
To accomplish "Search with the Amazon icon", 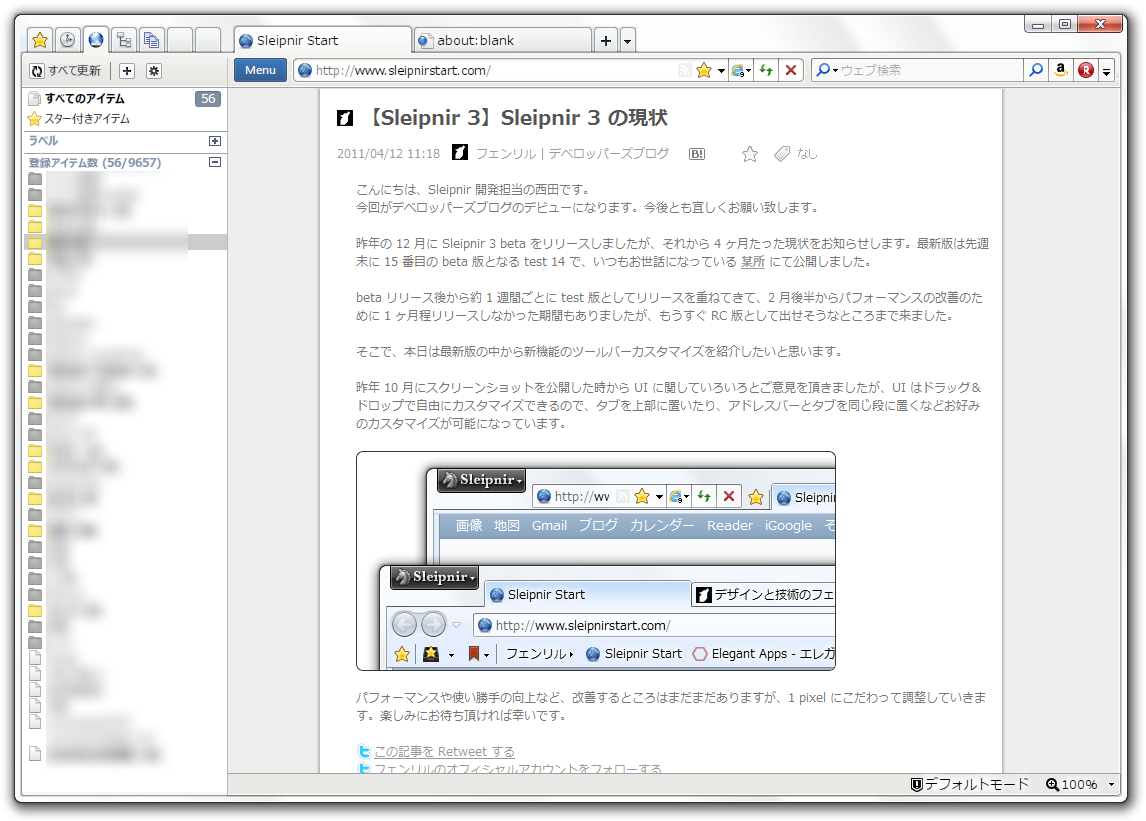I will [x=1060, y=70].
